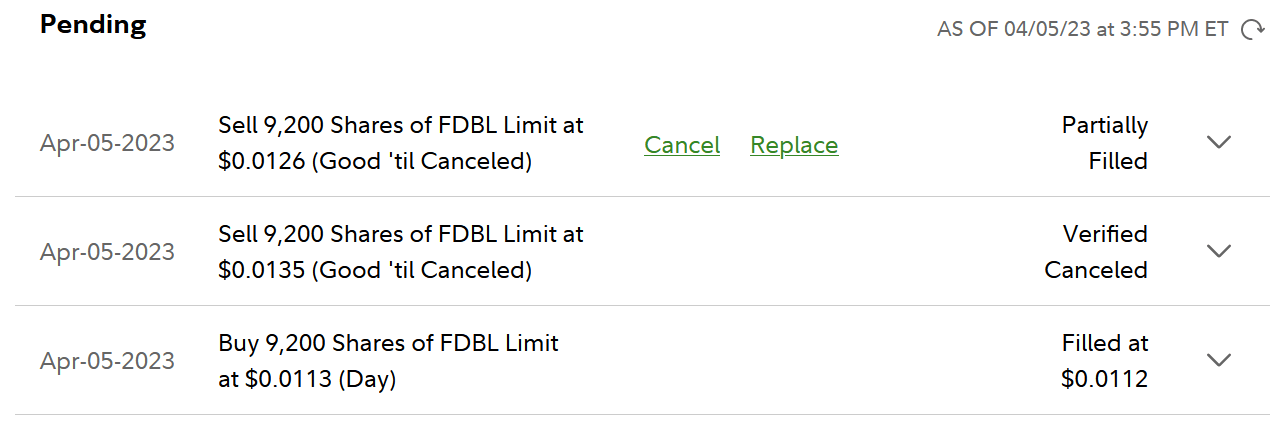Viewport: 1270px width, 433px height.
Task: Click the Filled at status label
Action: click(x=1104, y=343)
